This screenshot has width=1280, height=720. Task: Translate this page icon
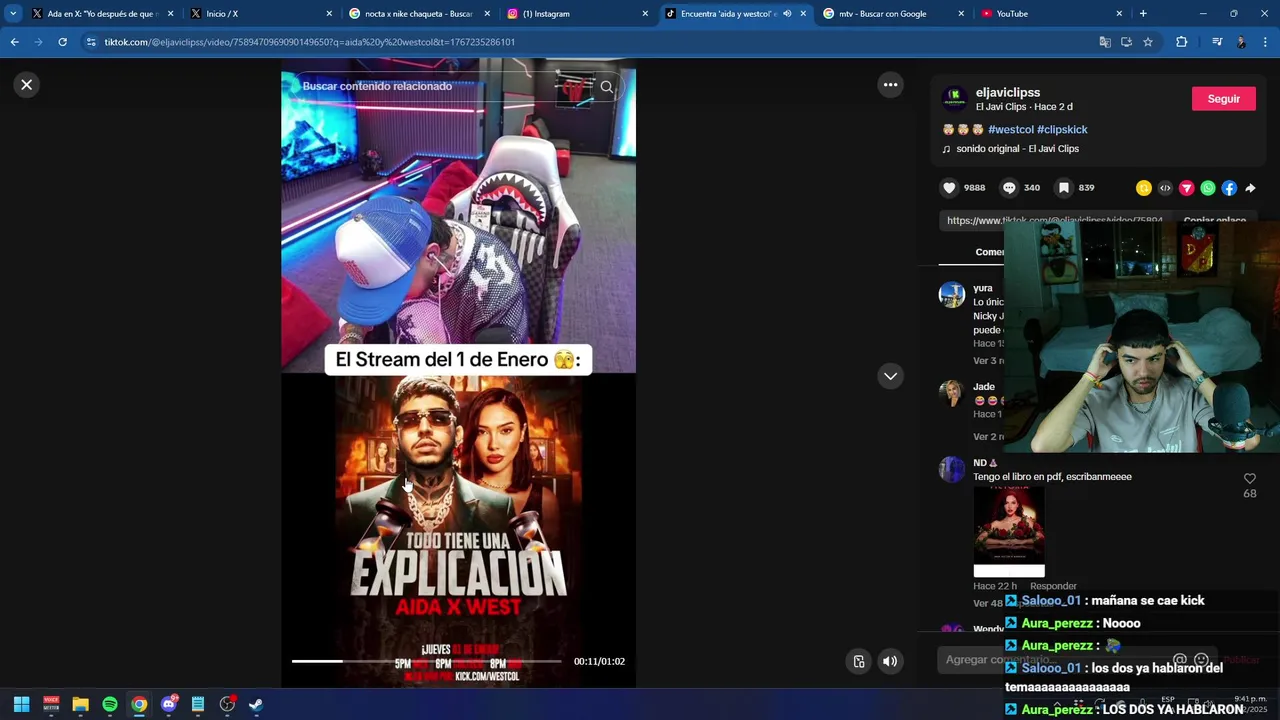[x=1105, y=42]
